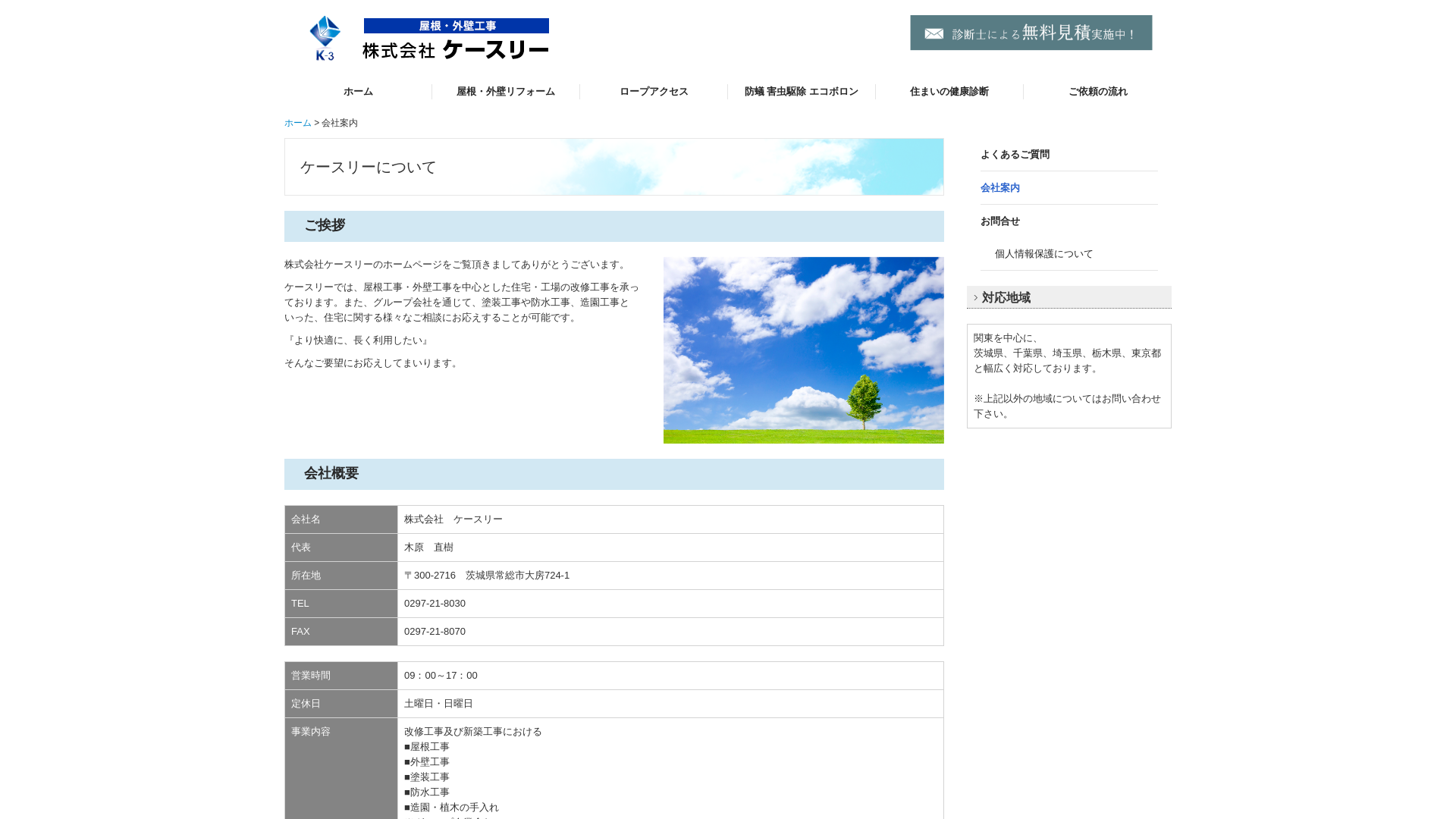Click the ホーム breadcrumb link
Screen dimensions: 1456x819
coord(298,123)
